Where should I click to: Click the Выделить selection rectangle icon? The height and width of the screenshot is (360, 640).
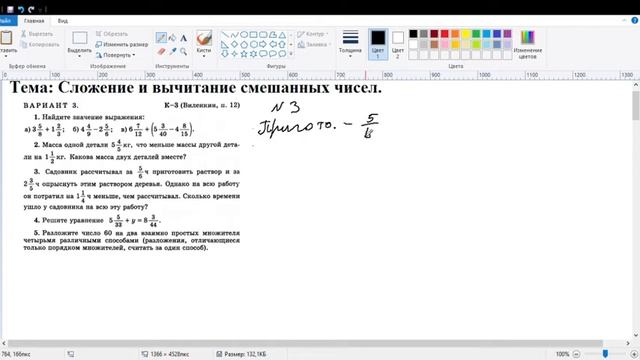pyautogui.click(x=80, y=38)
